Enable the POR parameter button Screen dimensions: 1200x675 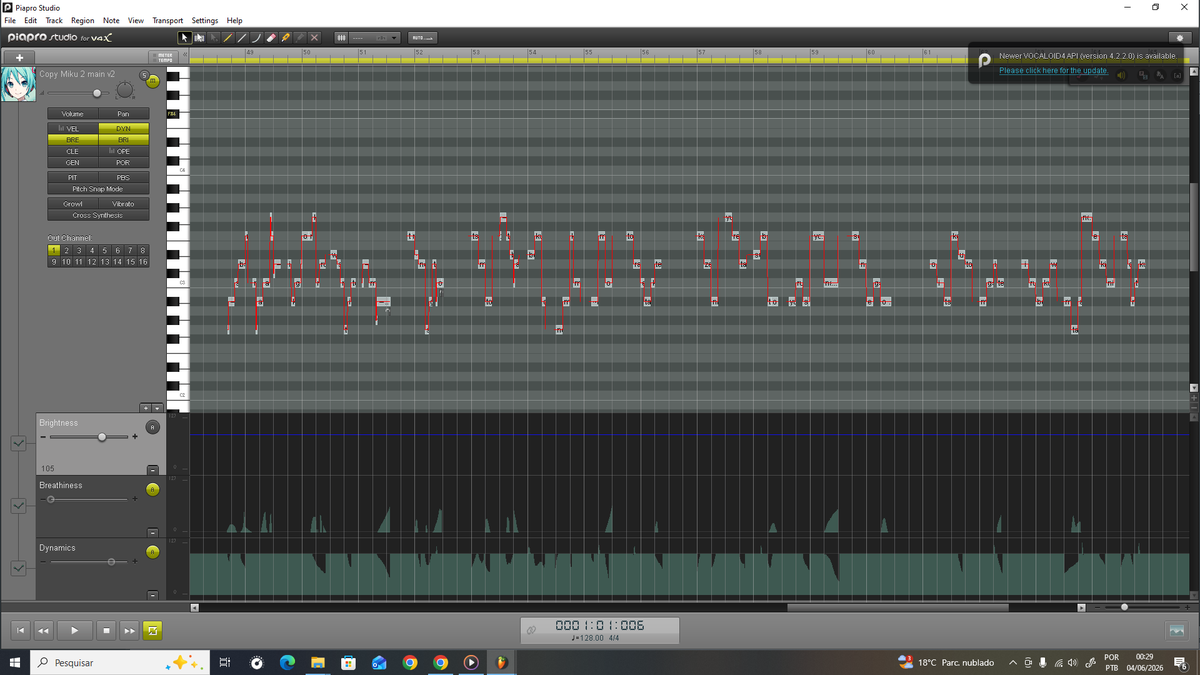[x=123, y=162]
